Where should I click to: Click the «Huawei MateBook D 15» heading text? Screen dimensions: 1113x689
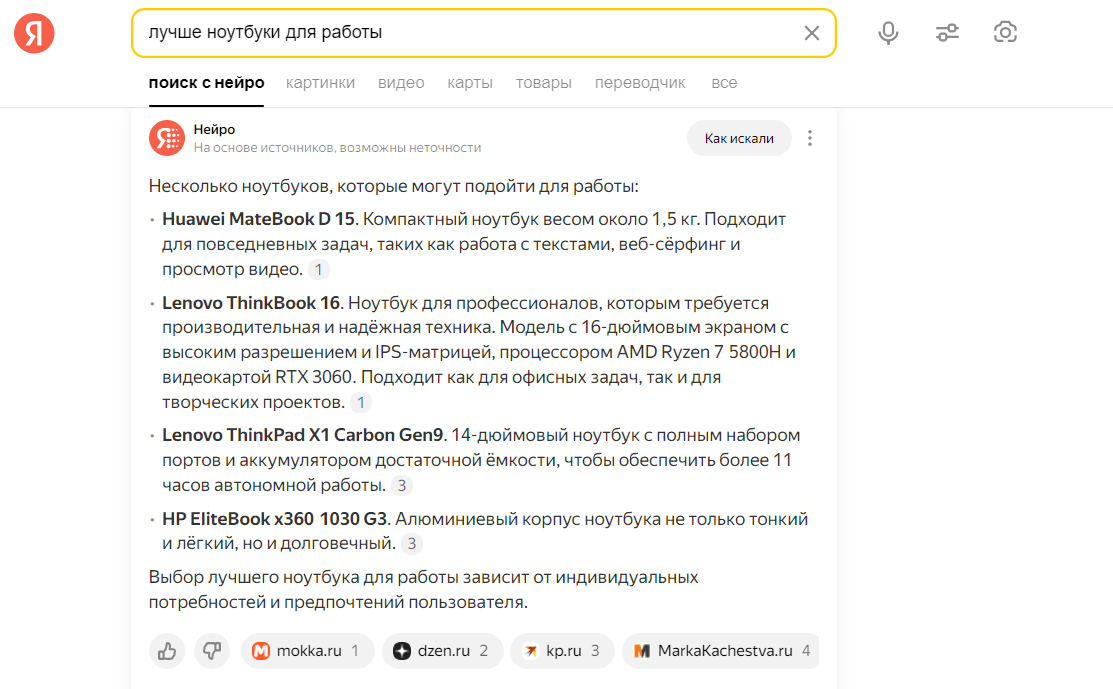point(258,219)
